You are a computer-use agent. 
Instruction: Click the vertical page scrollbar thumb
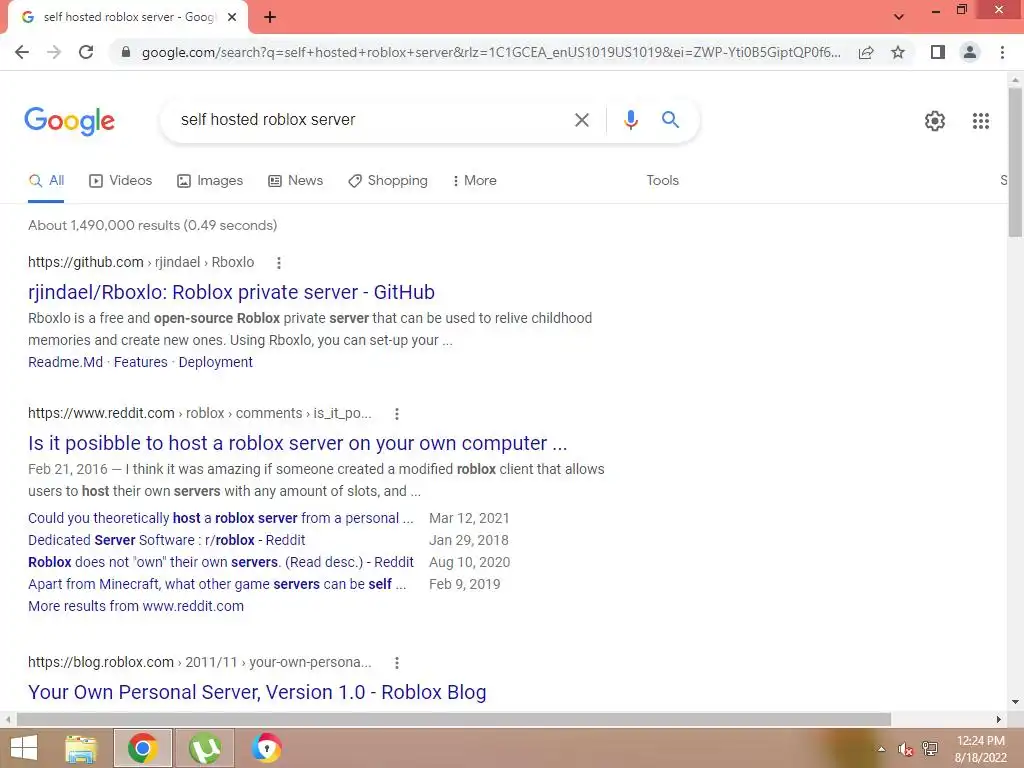pos(1015,162)
